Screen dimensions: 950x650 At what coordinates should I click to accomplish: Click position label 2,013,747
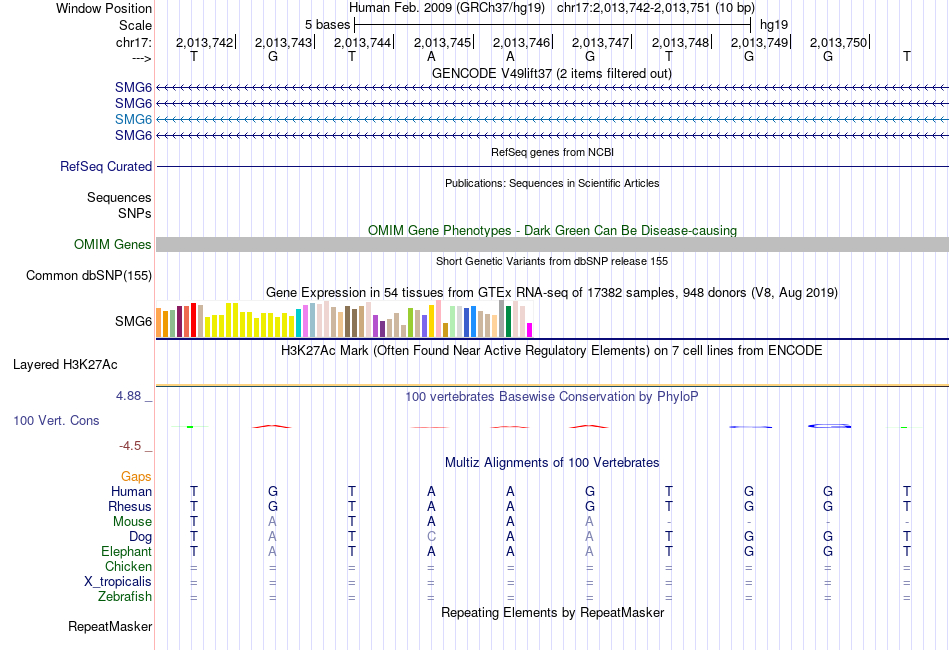(600, 42)
